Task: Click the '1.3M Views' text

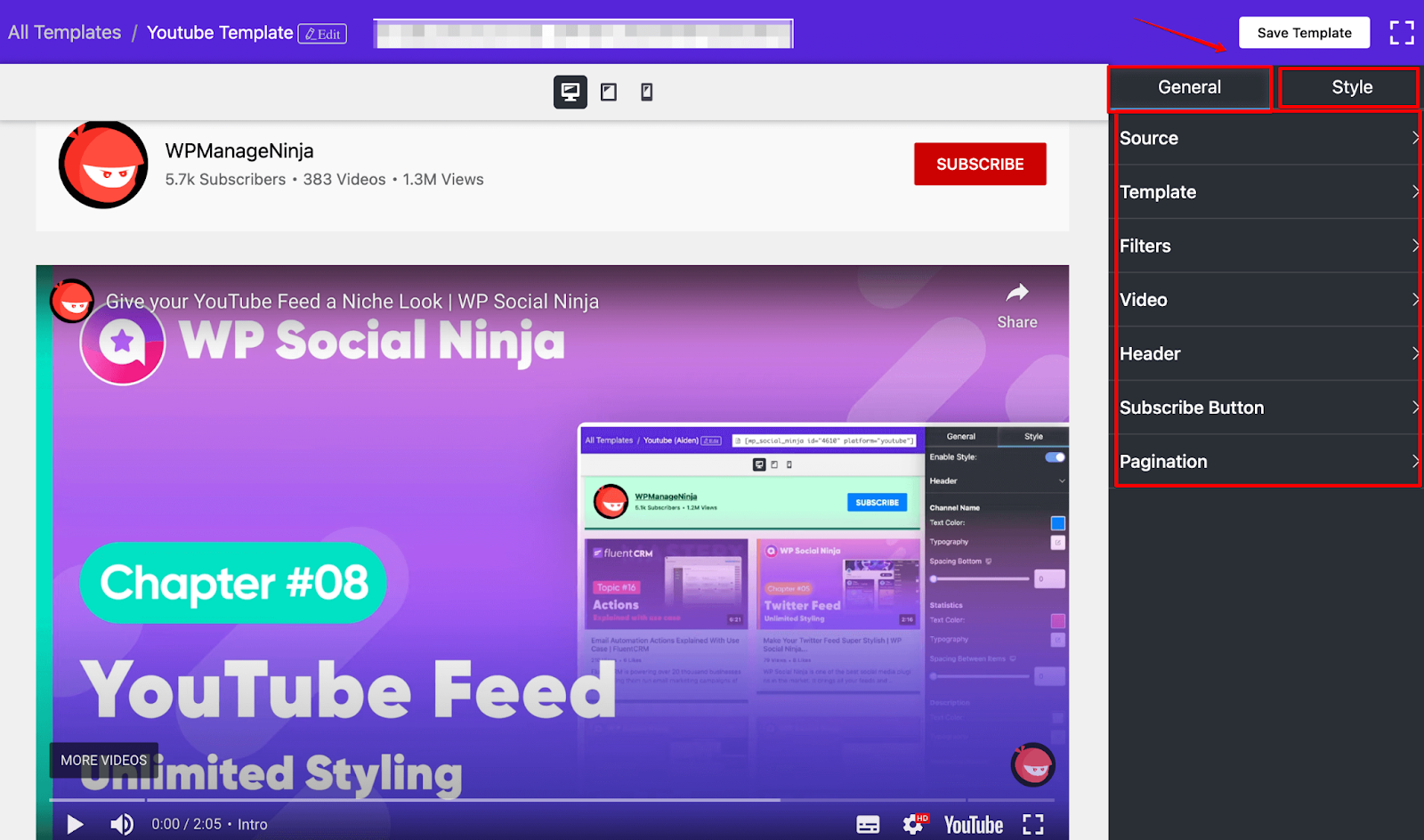Action: [443, 180]
